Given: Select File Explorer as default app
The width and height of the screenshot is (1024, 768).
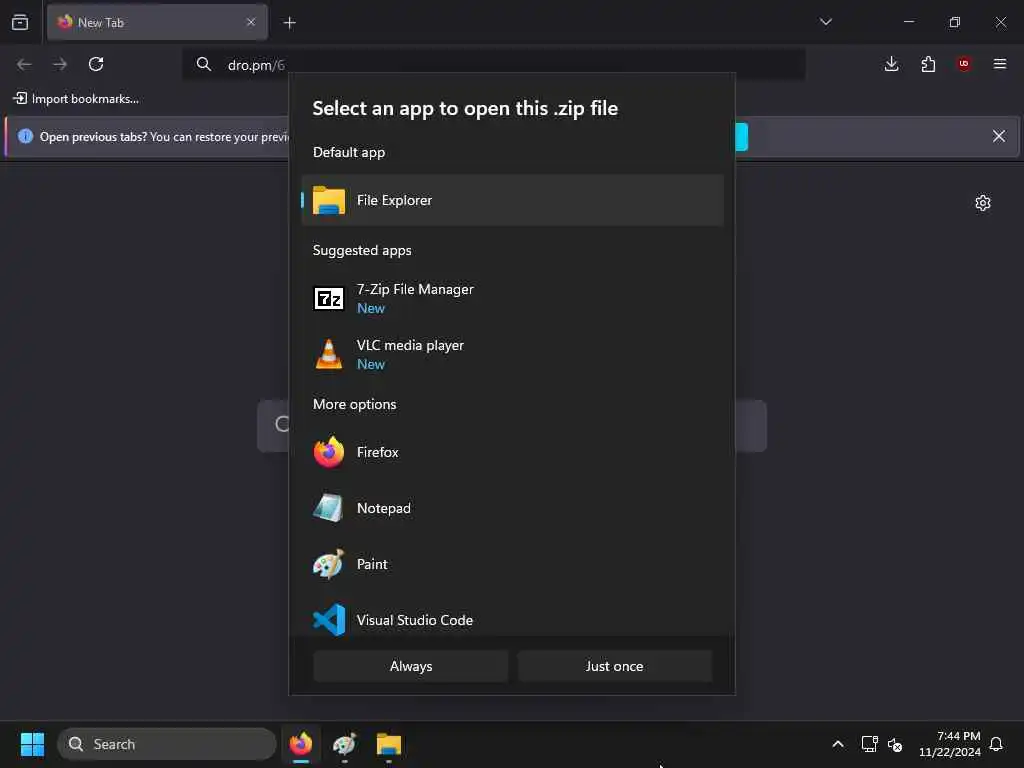Looking at the screenshot, I should pyautogui.click(x=513, y=200).
